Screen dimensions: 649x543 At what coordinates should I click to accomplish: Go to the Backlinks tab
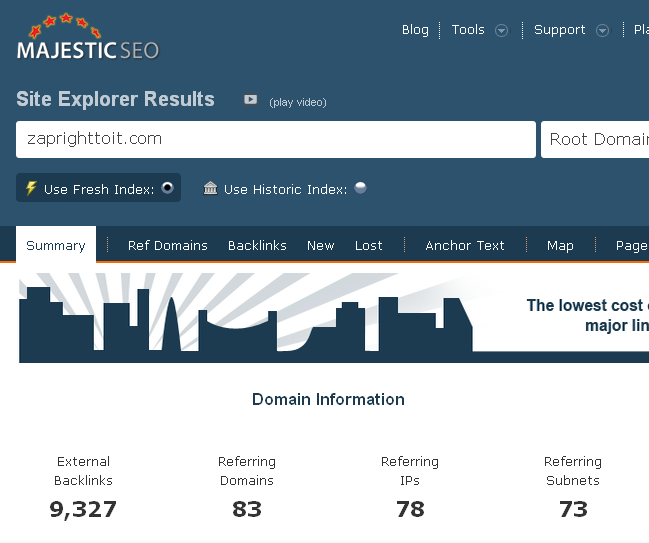[257, 245]
